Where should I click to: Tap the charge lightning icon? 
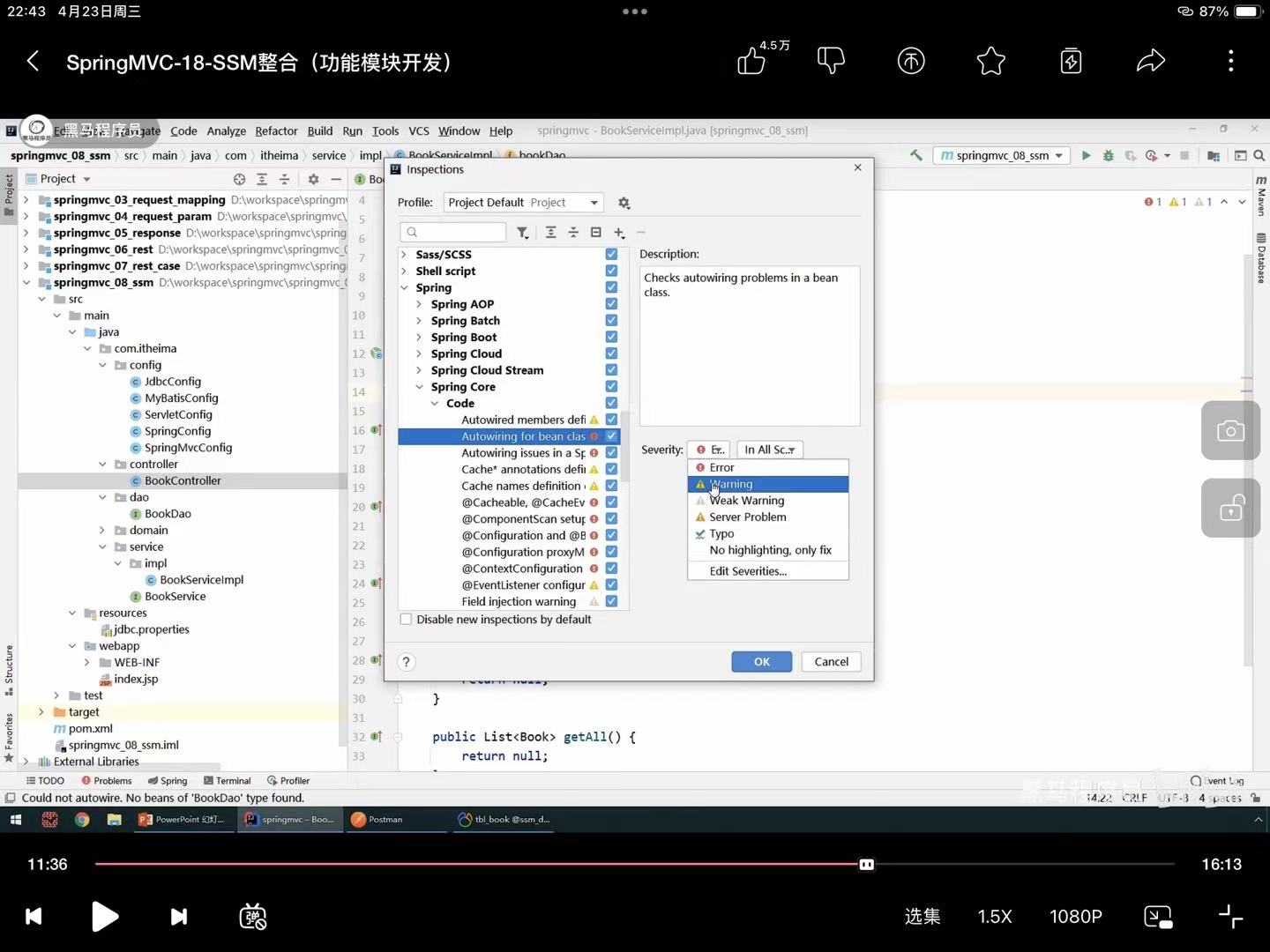pyautogui.click(x=1071, y=61)
